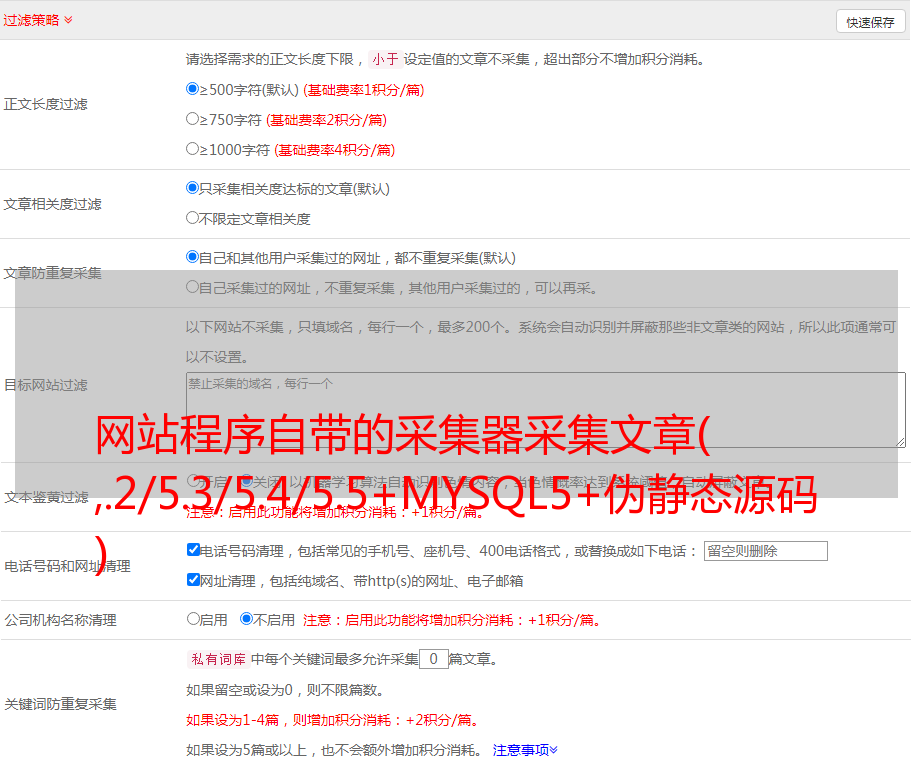Click the 公司机构名称清理 row label

[x=60, y=620]
